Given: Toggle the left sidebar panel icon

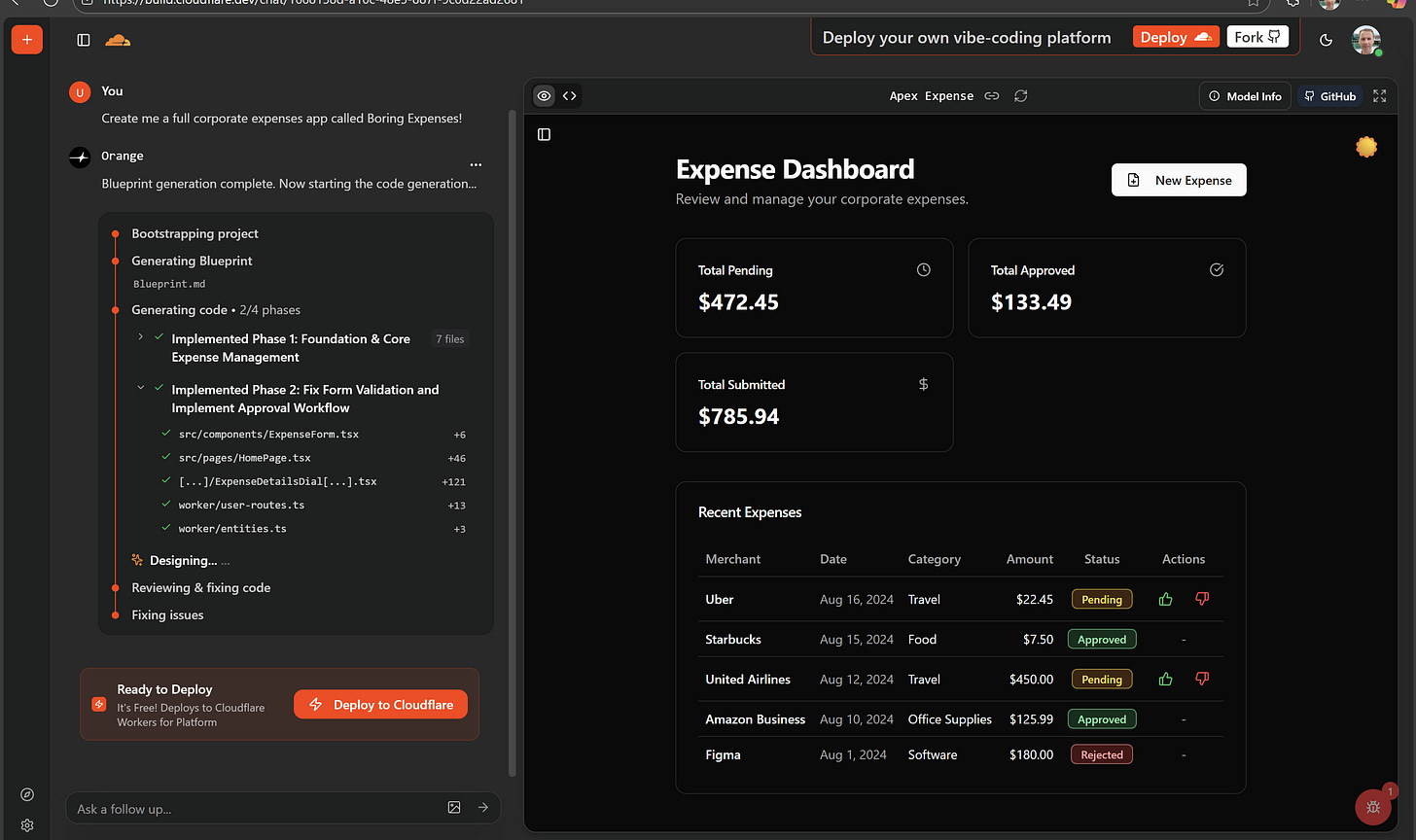Looking at the screenshot, I should (84, 40).
